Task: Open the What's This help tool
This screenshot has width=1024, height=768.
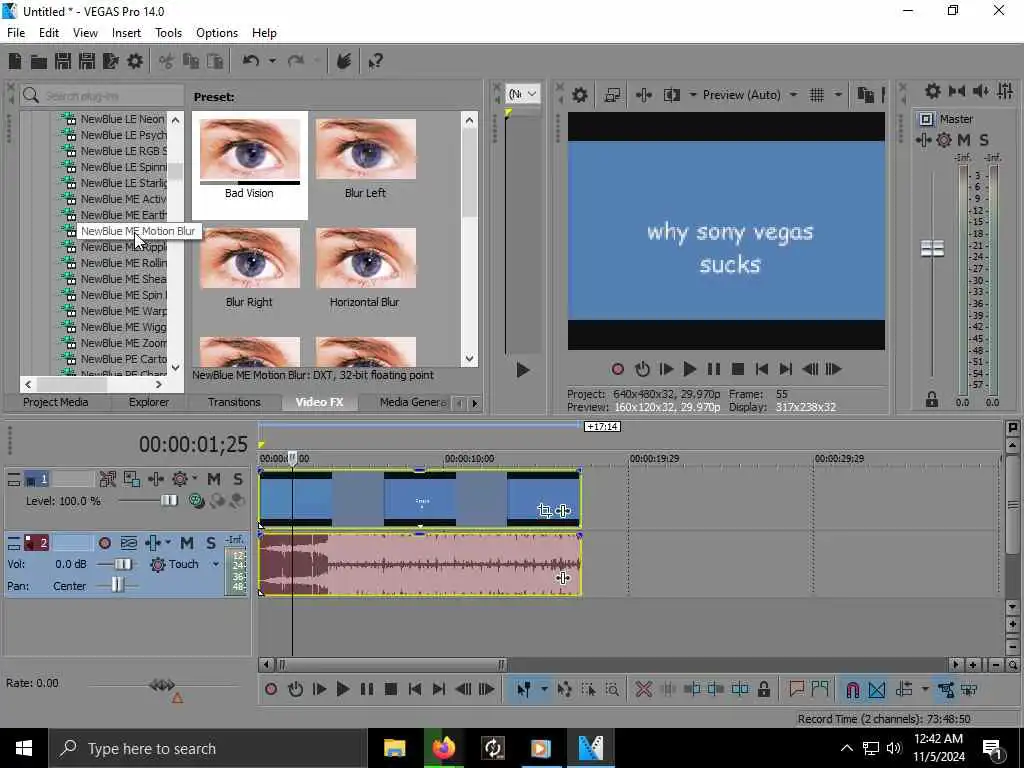Action: (376, 61)
